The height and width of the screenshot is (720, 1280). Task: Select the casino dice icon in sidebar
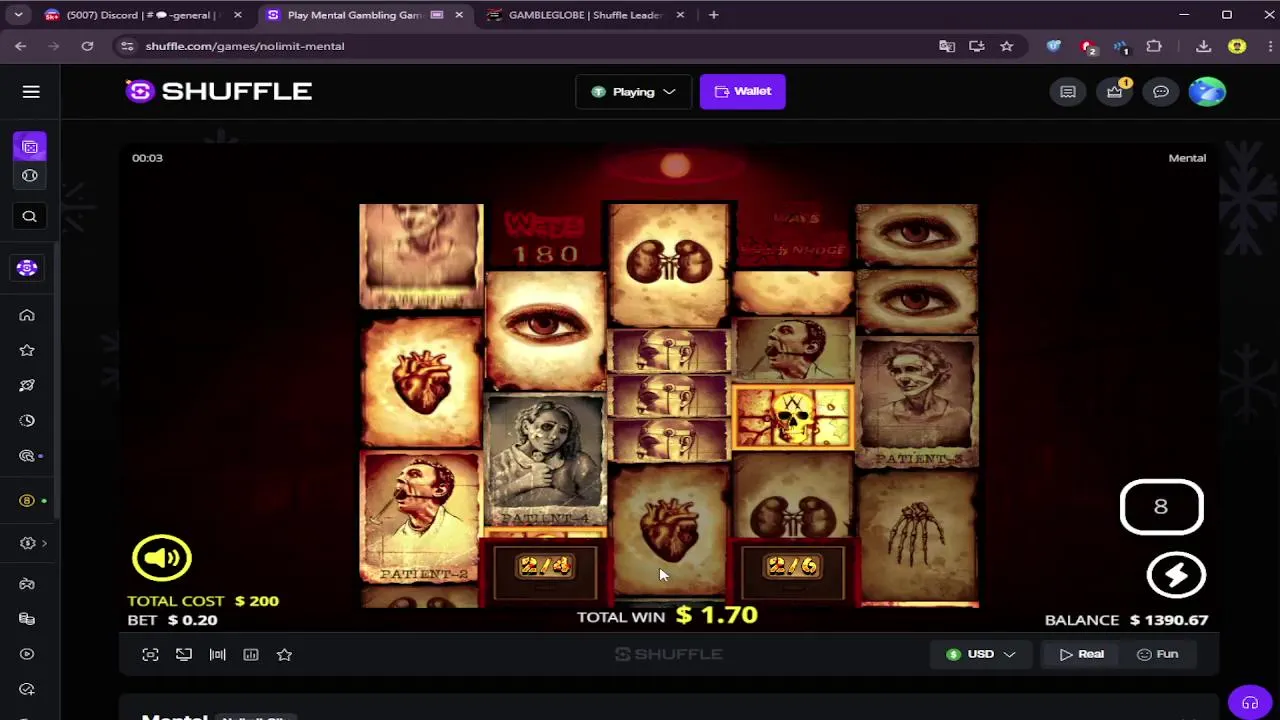tap(30, 147)
